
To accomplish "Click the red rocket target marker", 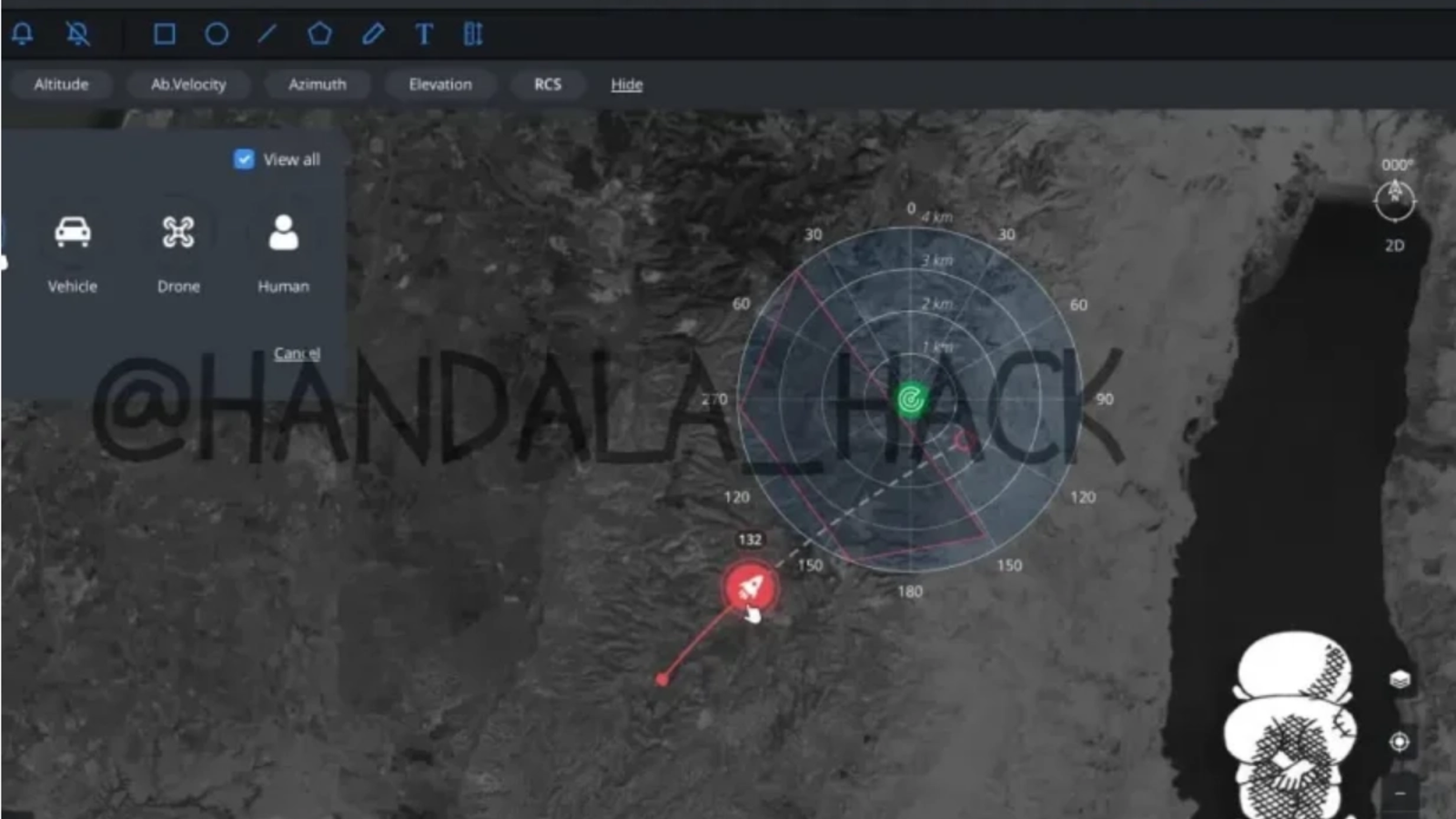I will coord(750,587).
